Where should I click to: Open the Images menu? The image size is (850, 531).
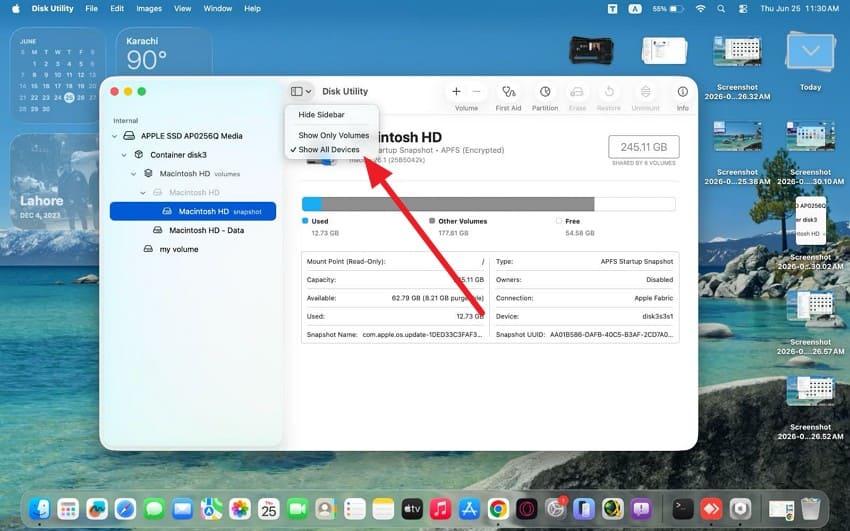149,9
